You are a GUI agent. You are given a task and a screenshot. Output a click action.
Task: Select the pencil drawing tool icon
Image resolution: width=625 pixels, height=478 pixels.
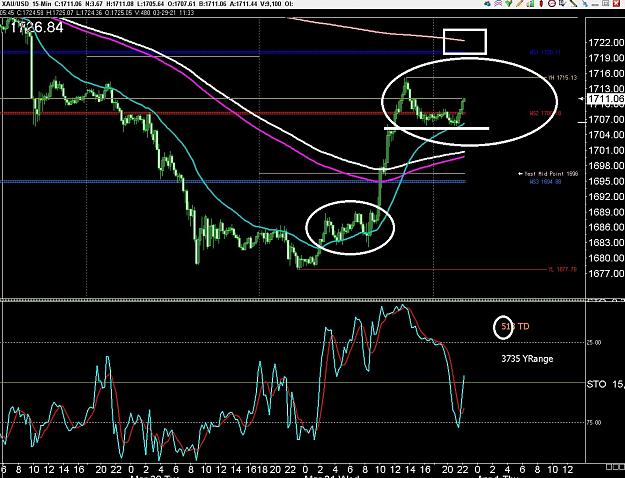coord(519,4)
